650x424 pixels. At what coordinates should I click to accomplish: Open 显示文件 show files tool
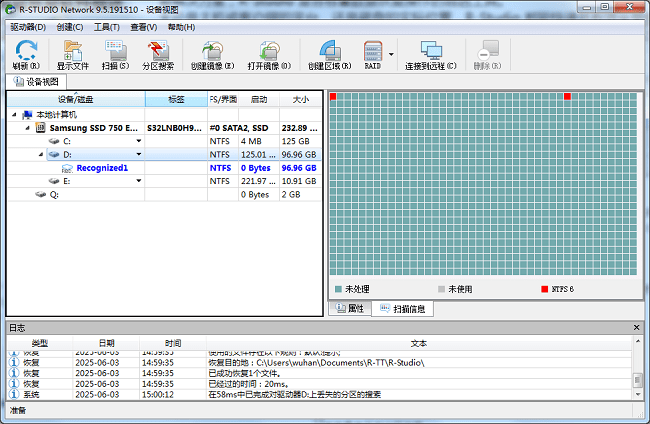(x=73, y=54)
